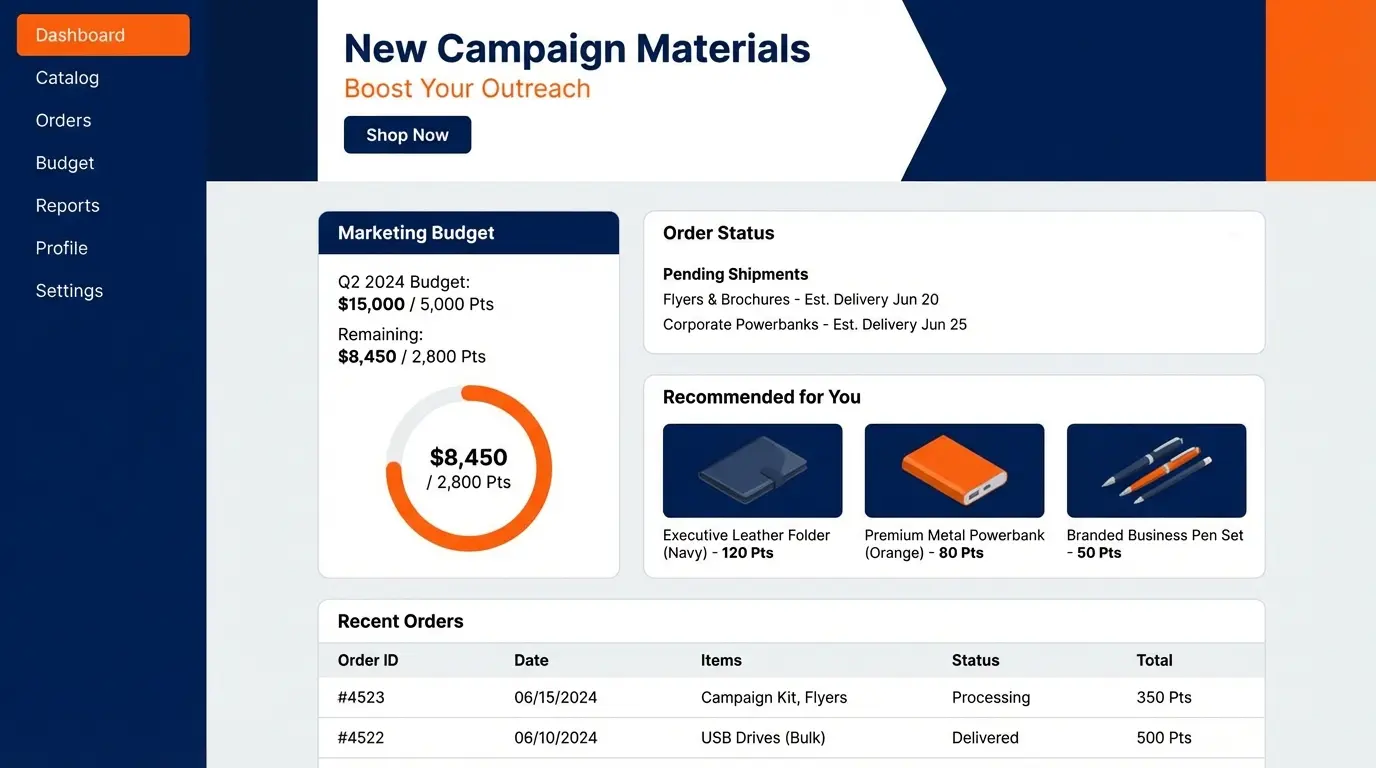Screen dimensions: 1376x768
Task: Select the Executive Leather Folder image
Action: click(752, 470)
